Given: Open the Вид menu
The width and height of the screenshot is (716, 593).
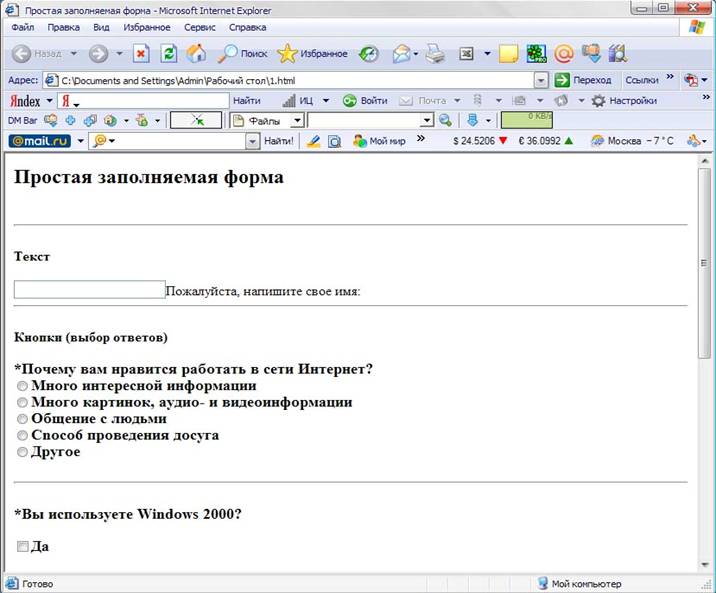Looking at the screenshot, I should click(101, 27).
